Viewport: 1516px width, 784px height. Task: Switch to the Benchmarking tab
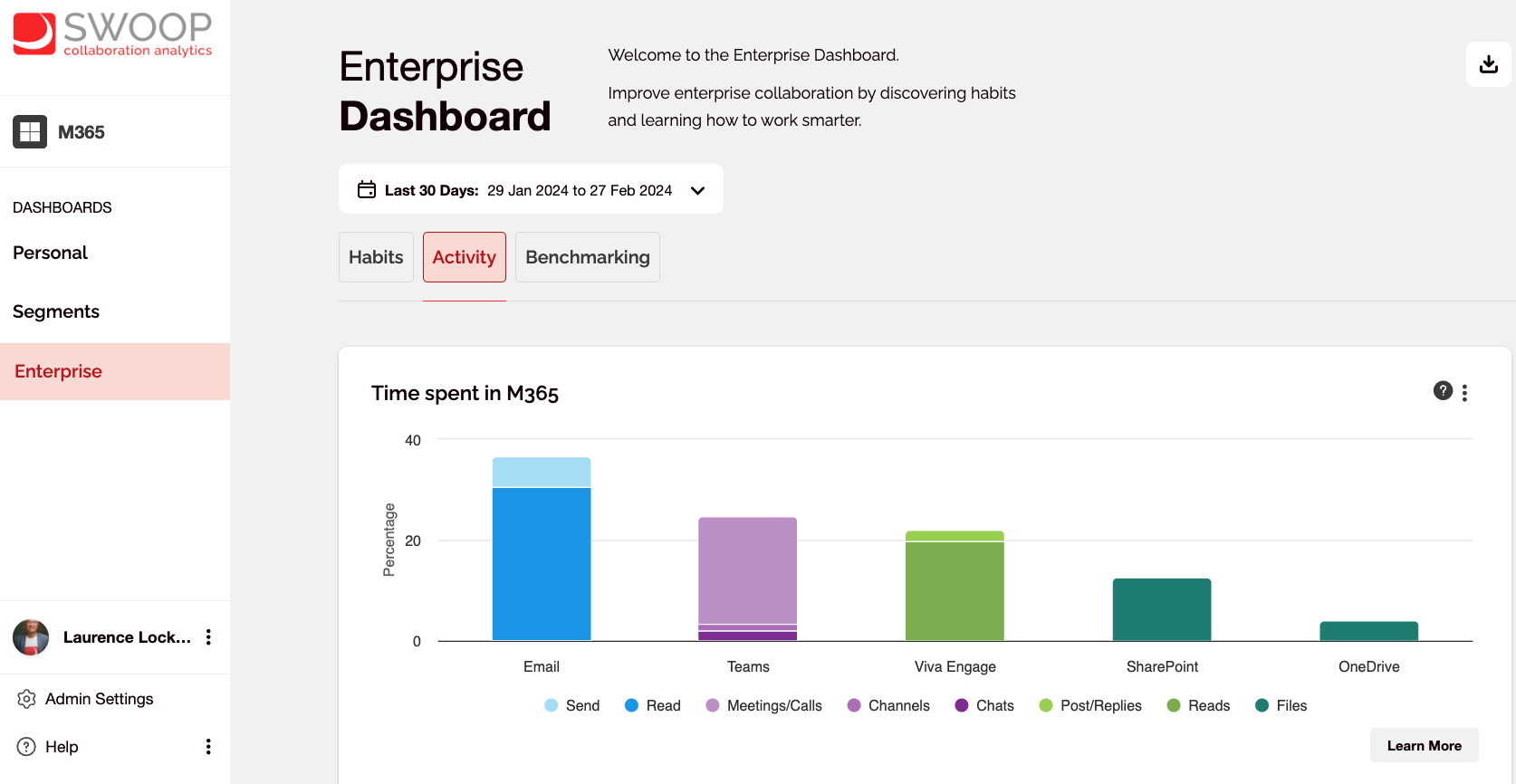[x=588, y=257]
